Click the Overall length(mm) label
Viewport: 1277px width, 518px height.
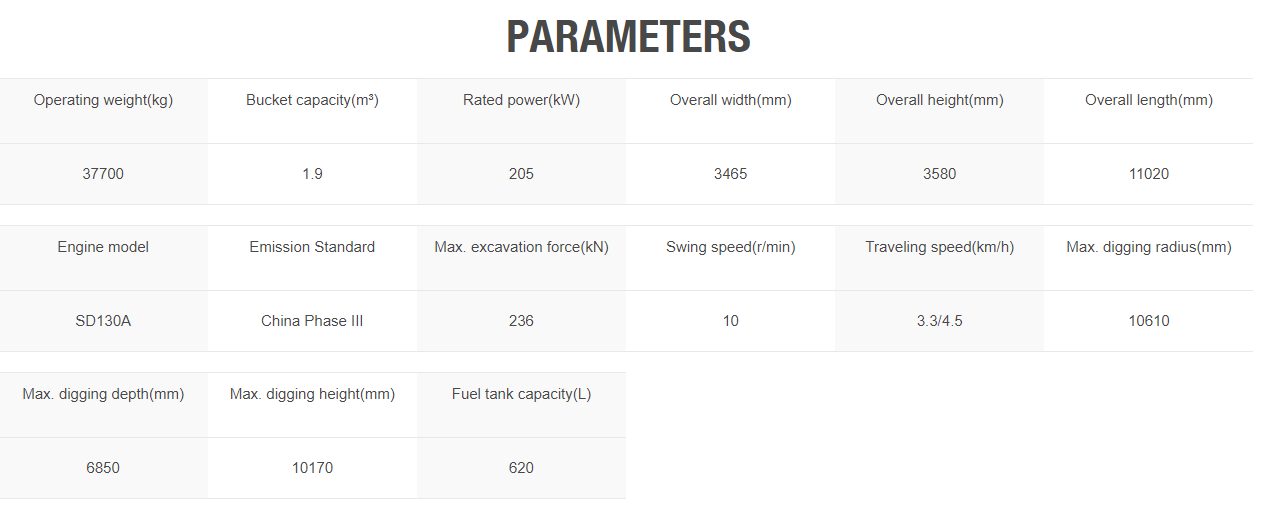(1148, 100)
